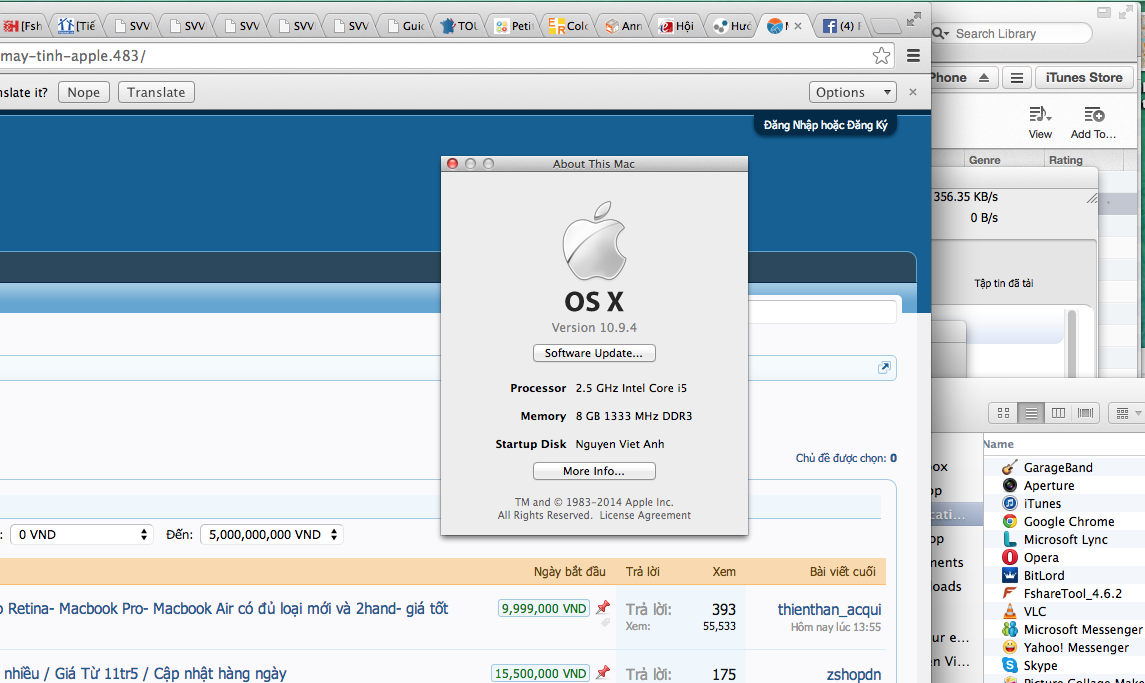This screenshot has width=1145, height=683.
Task: Click the pin icon beside 9,999,000 VND
Action: (602, 607)
